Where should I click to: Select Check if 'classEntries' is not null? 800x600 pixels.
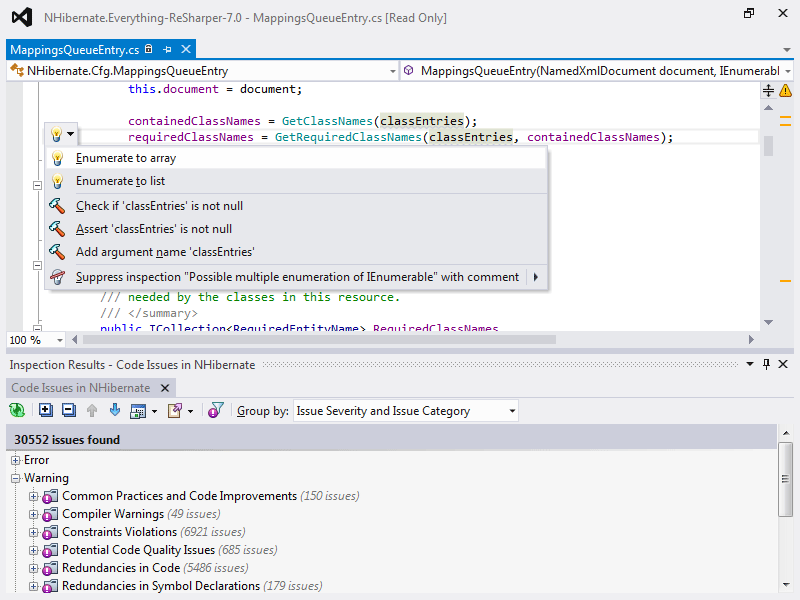pyautogui.click(x=296, y=206)
